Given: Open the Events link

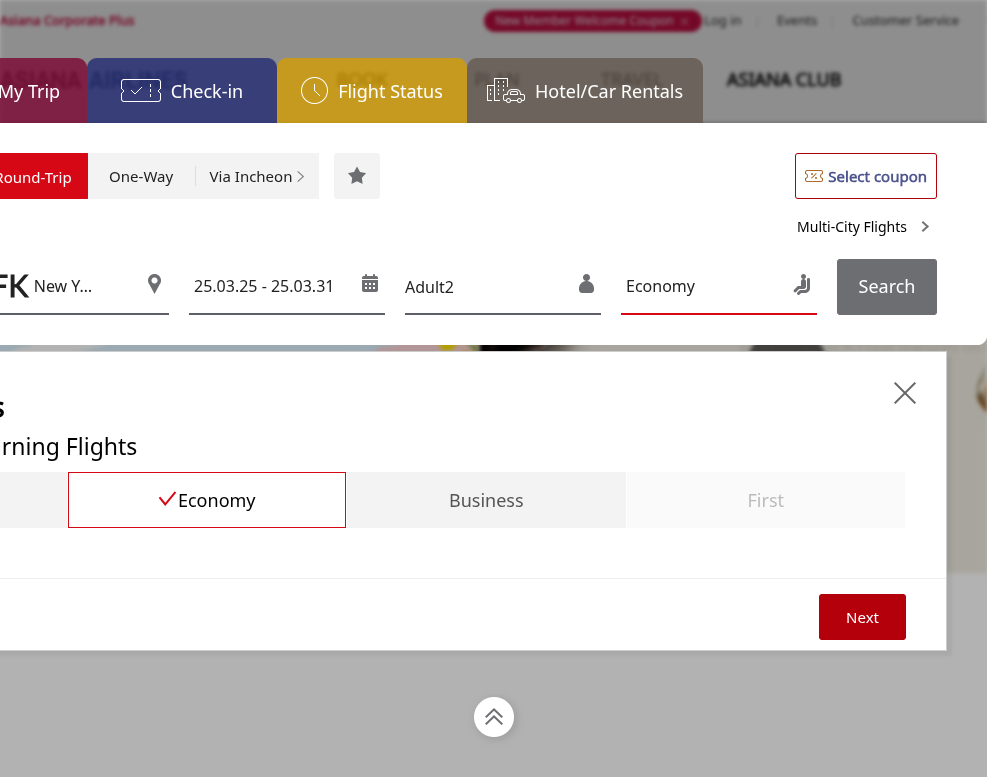Looking at the screenshot, I should (x=796, y=21).
